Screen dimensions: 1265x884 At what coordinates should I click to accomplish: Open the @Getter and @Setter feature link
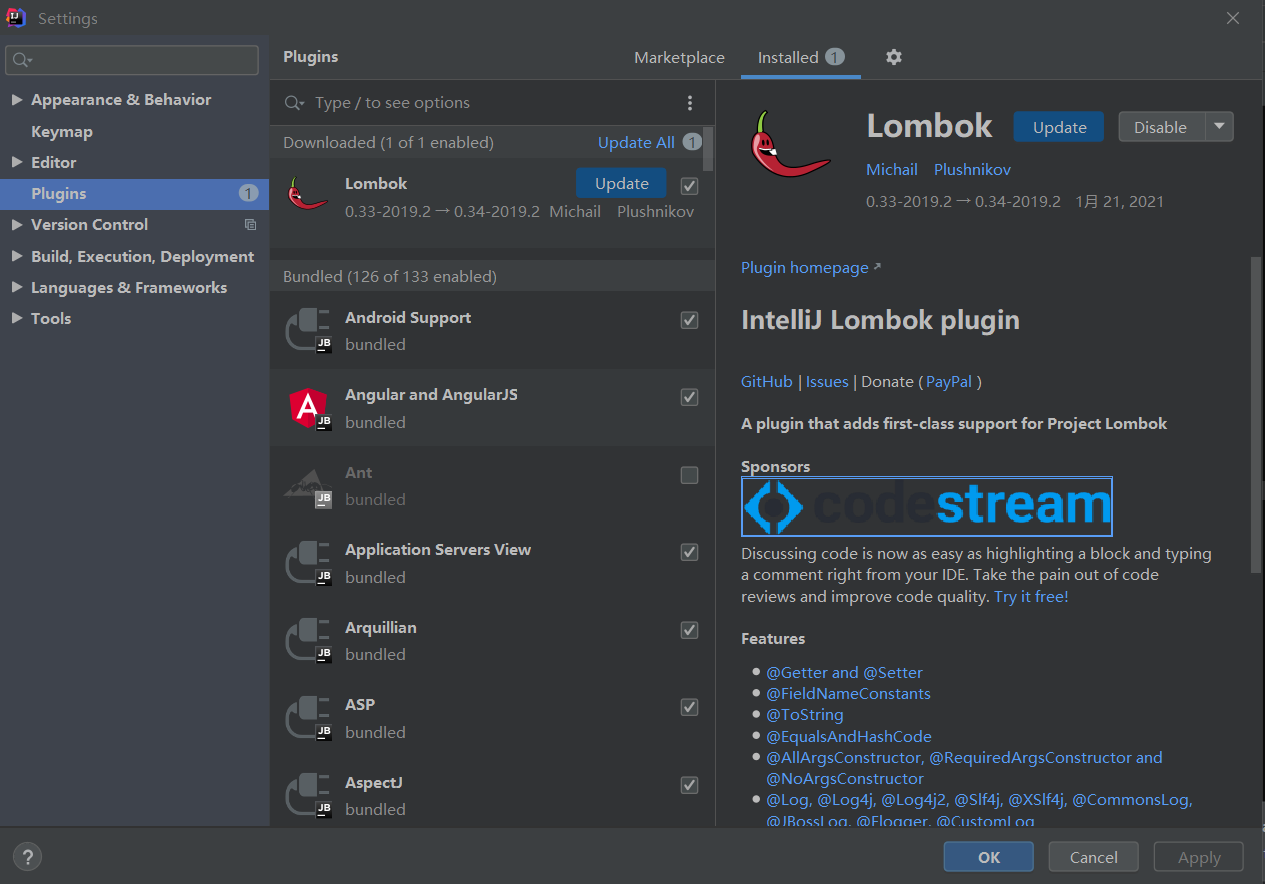tap(844, 673)
